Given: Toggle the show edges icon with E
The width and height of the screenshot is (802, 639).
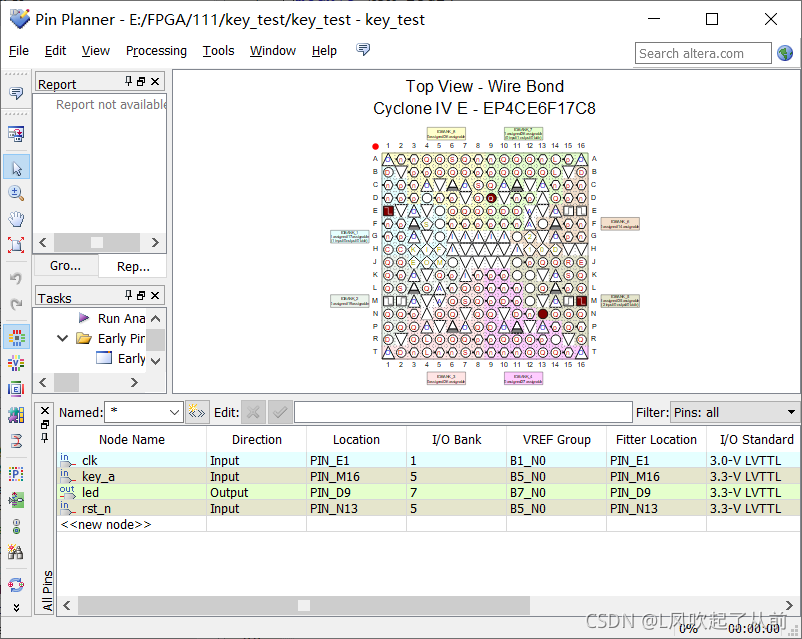Looking at the screenshot, I should (x=16, y=389).
